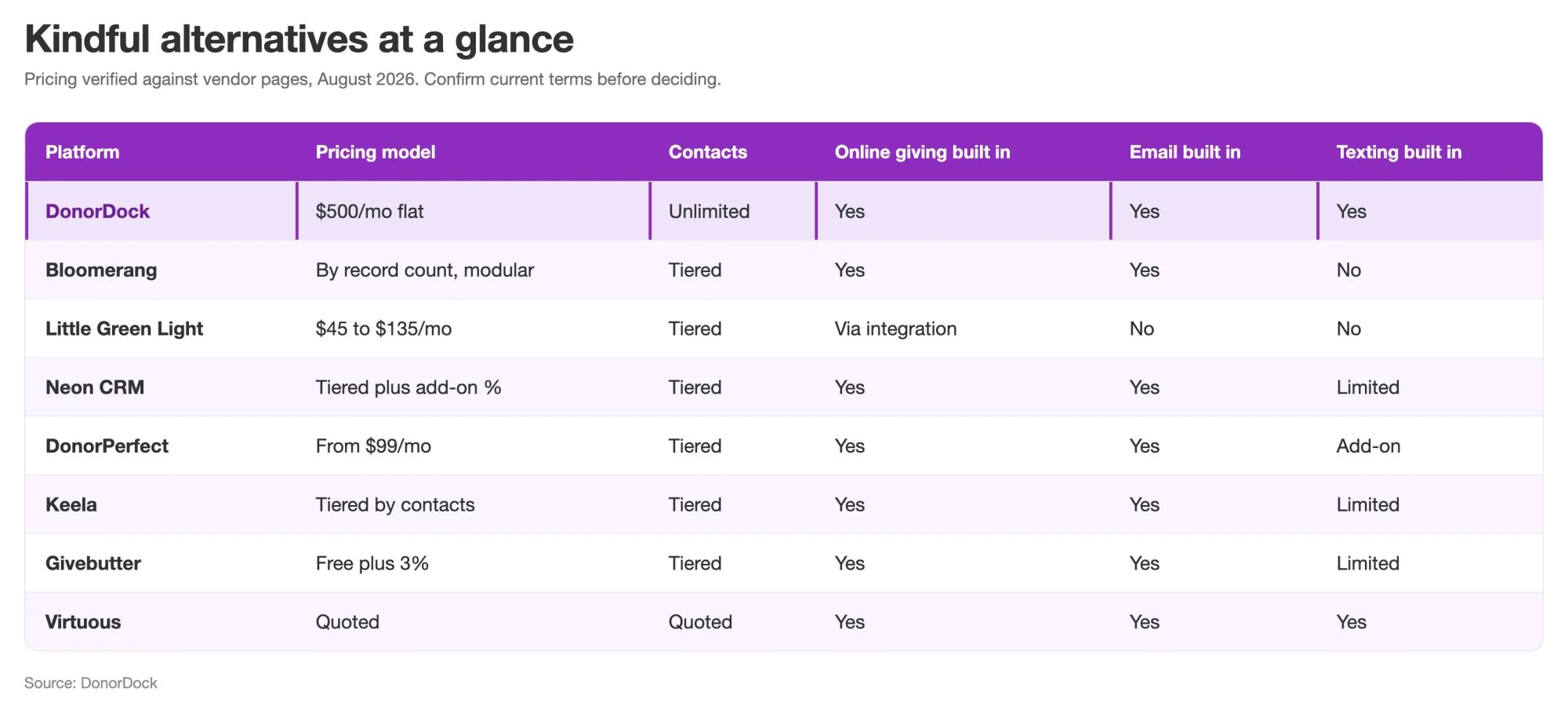Click 'Limited' in the Givebutter row
The image size is (1568, 713).
point(1367,563)
